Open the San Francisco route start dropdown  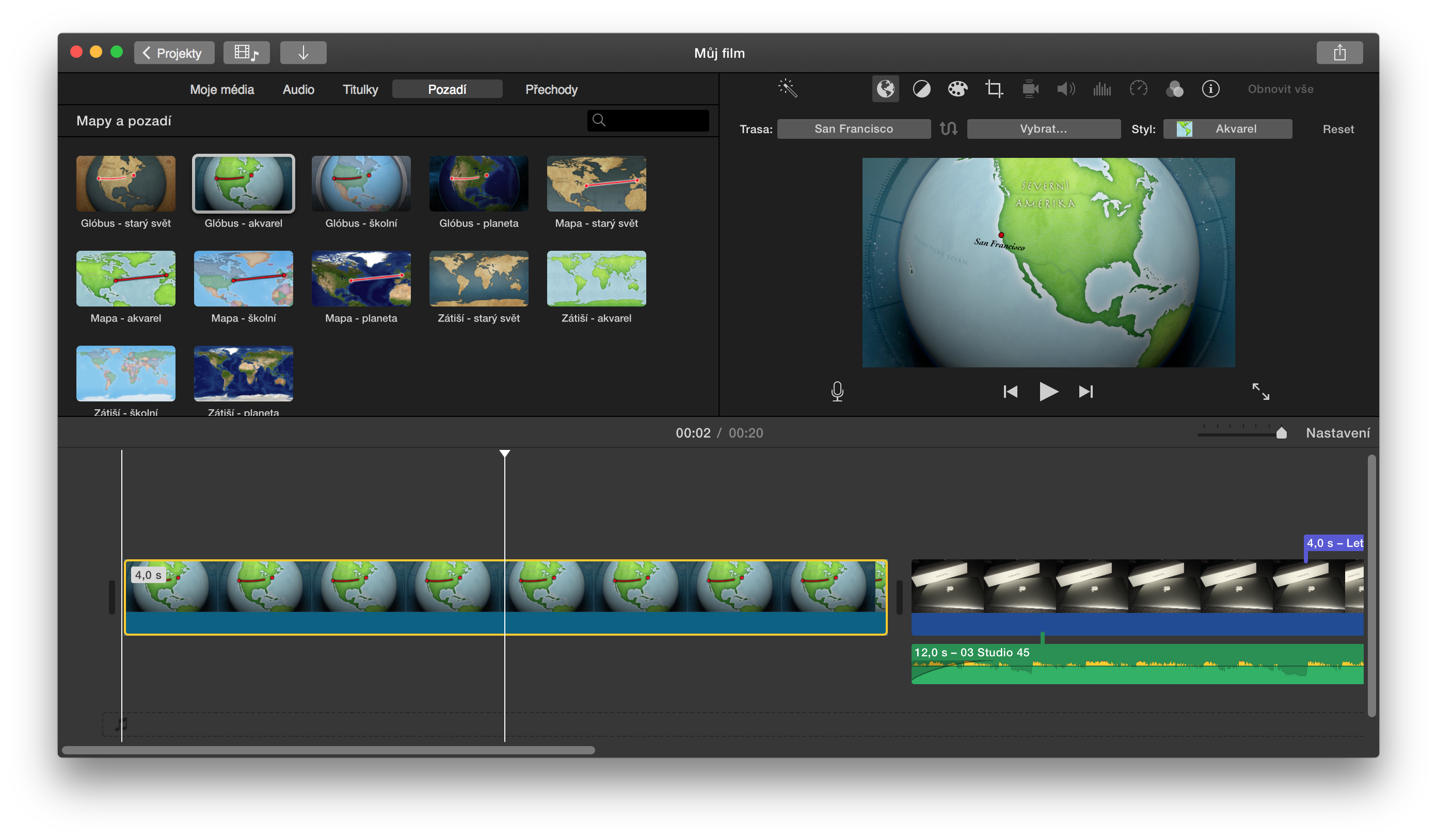click(854, 129)
